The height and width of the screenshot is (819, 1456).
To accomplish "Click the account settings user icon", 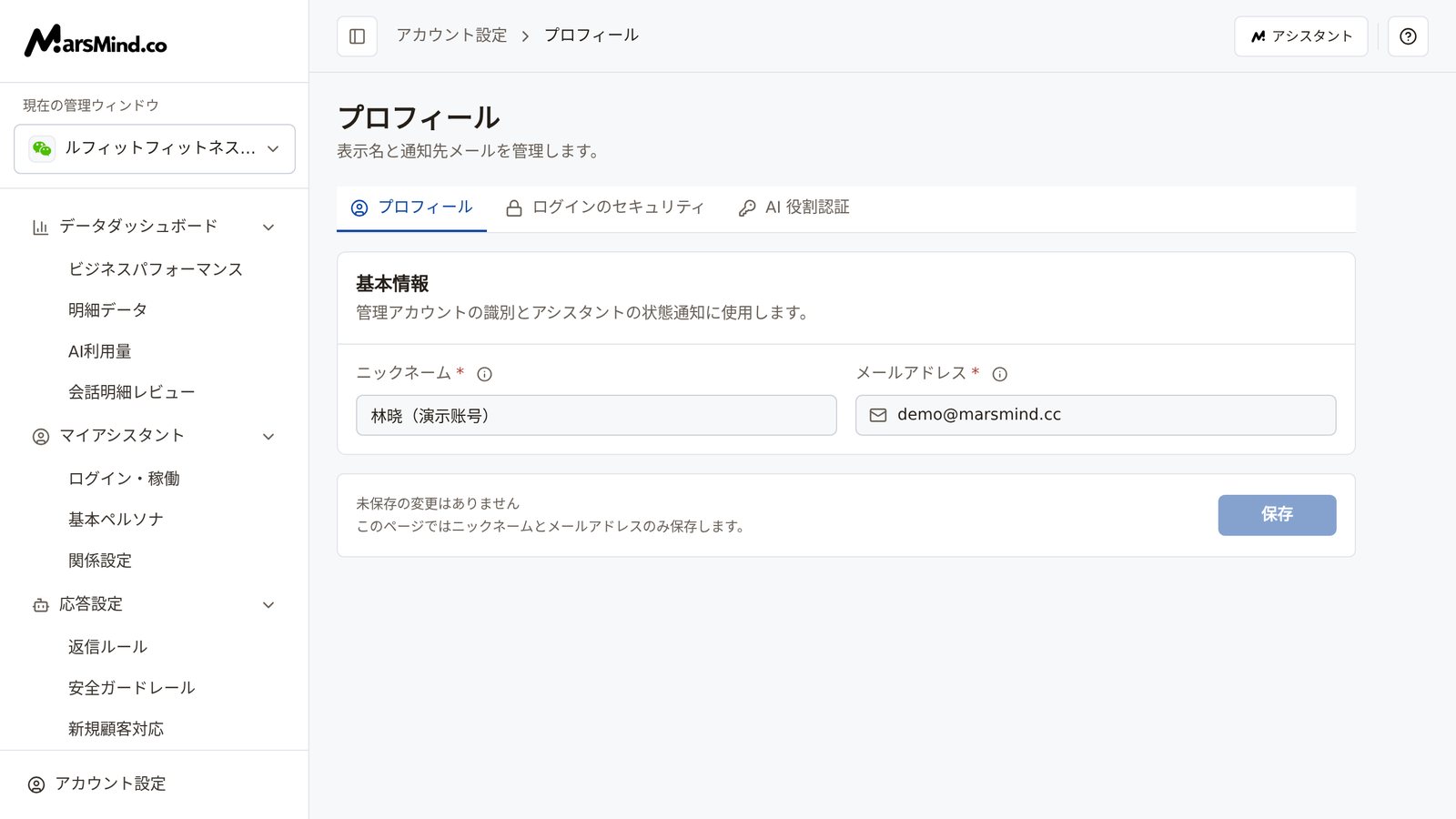I will coord(36,784).
